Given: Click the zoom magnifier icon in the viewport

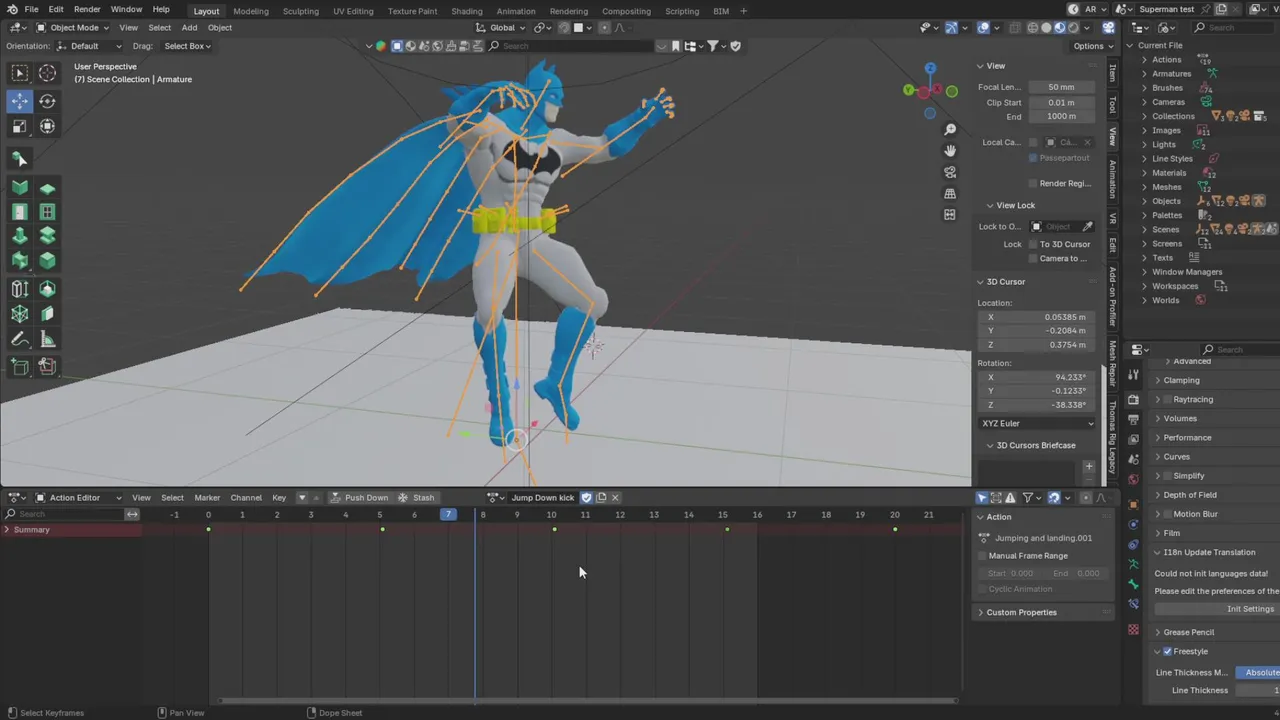Looking at the screenshot, I should (950, 129).
